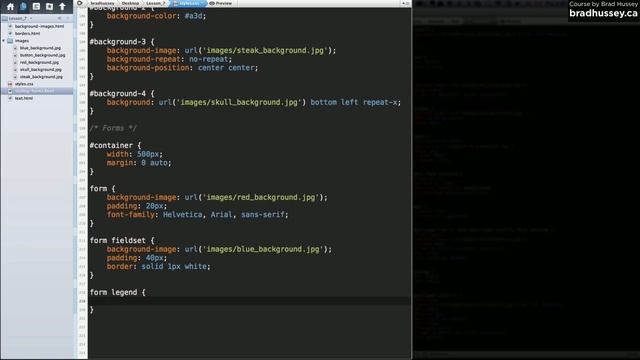The image size is (640, 360).
Task: Select the highlighted html file row
Action: tap(37, 91)
